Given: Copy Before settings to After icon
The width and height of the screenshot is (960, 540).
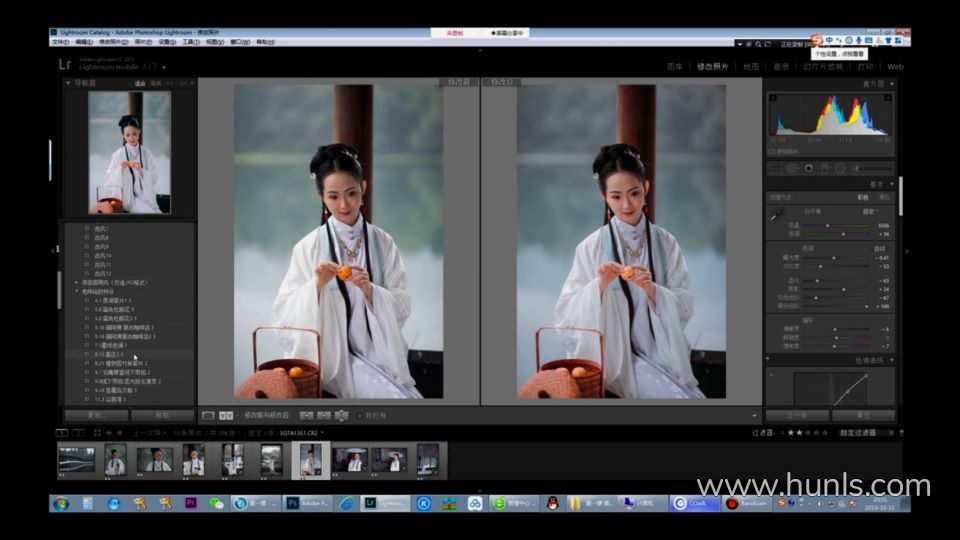Looking at the screenshot, I should click(x=306, y=416).
